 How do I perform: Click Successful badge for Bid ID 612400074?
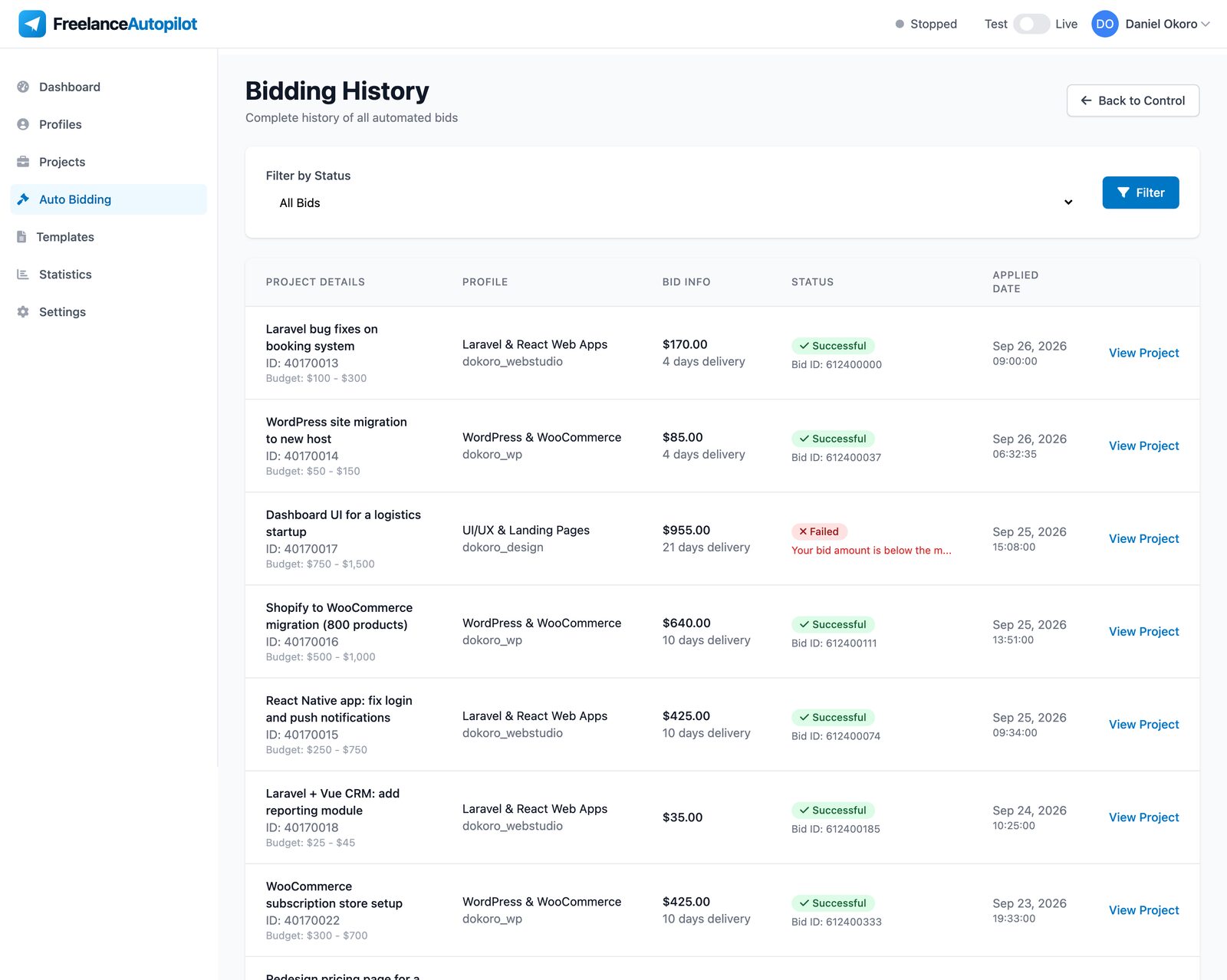pyautogui.click(x=833, y=717)
